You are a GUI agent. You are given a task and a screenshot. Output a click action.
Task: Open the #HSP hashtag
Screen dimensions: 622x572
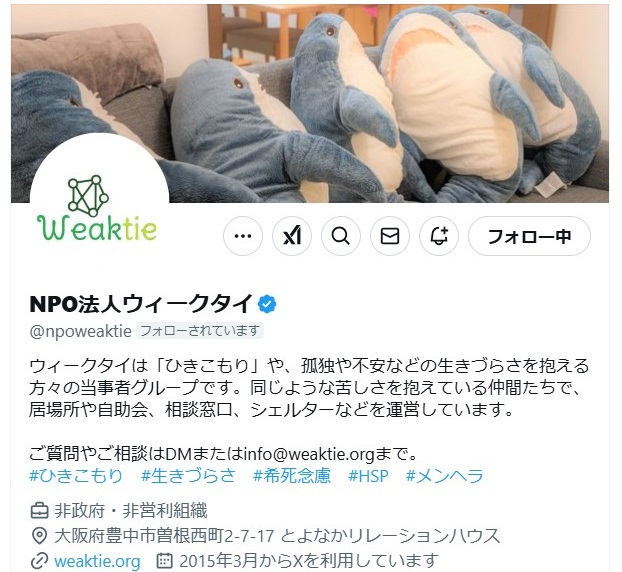click(368, 476)
